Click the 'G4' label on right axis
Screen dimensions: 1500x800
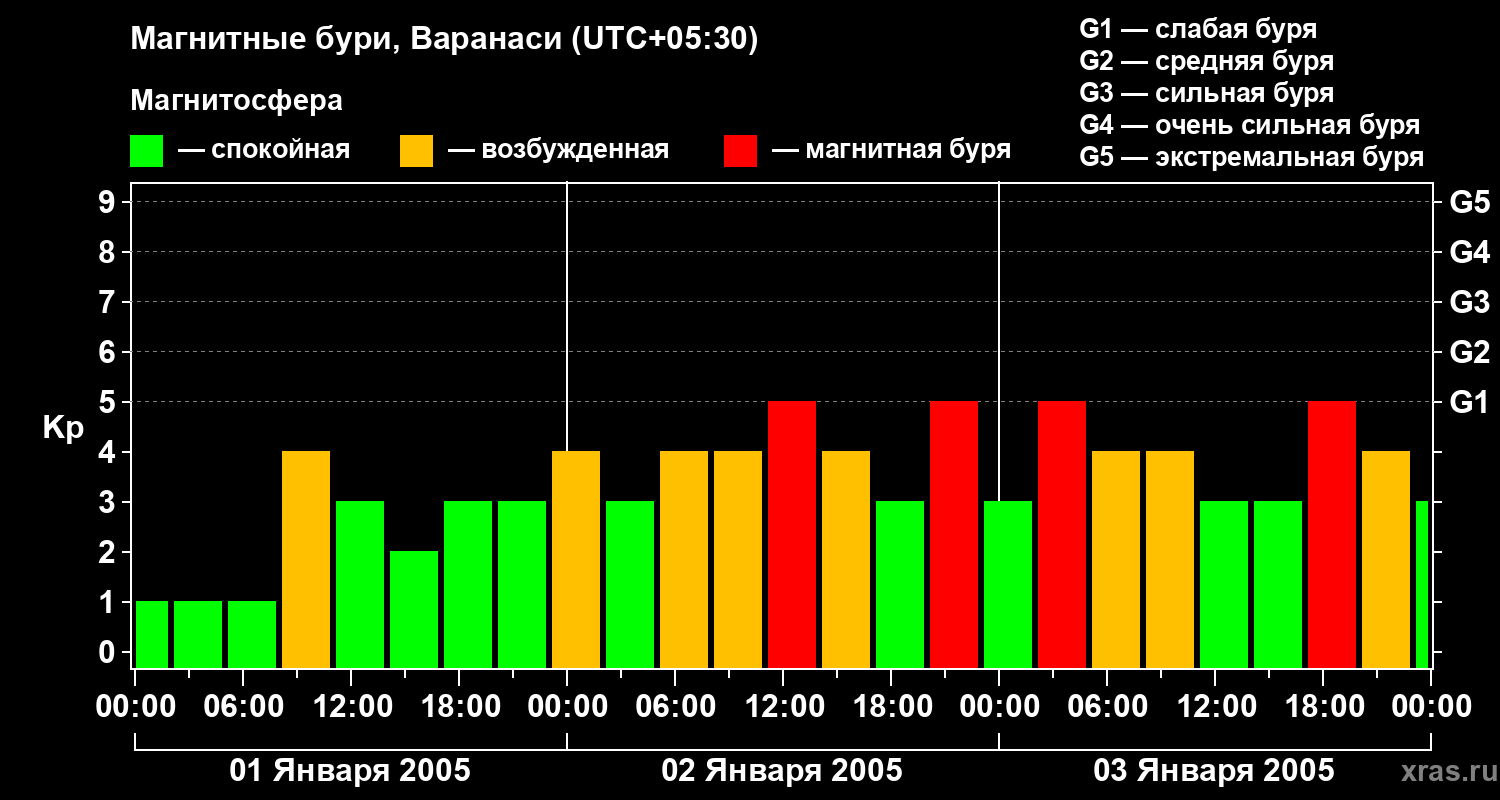pos(1469,252)
